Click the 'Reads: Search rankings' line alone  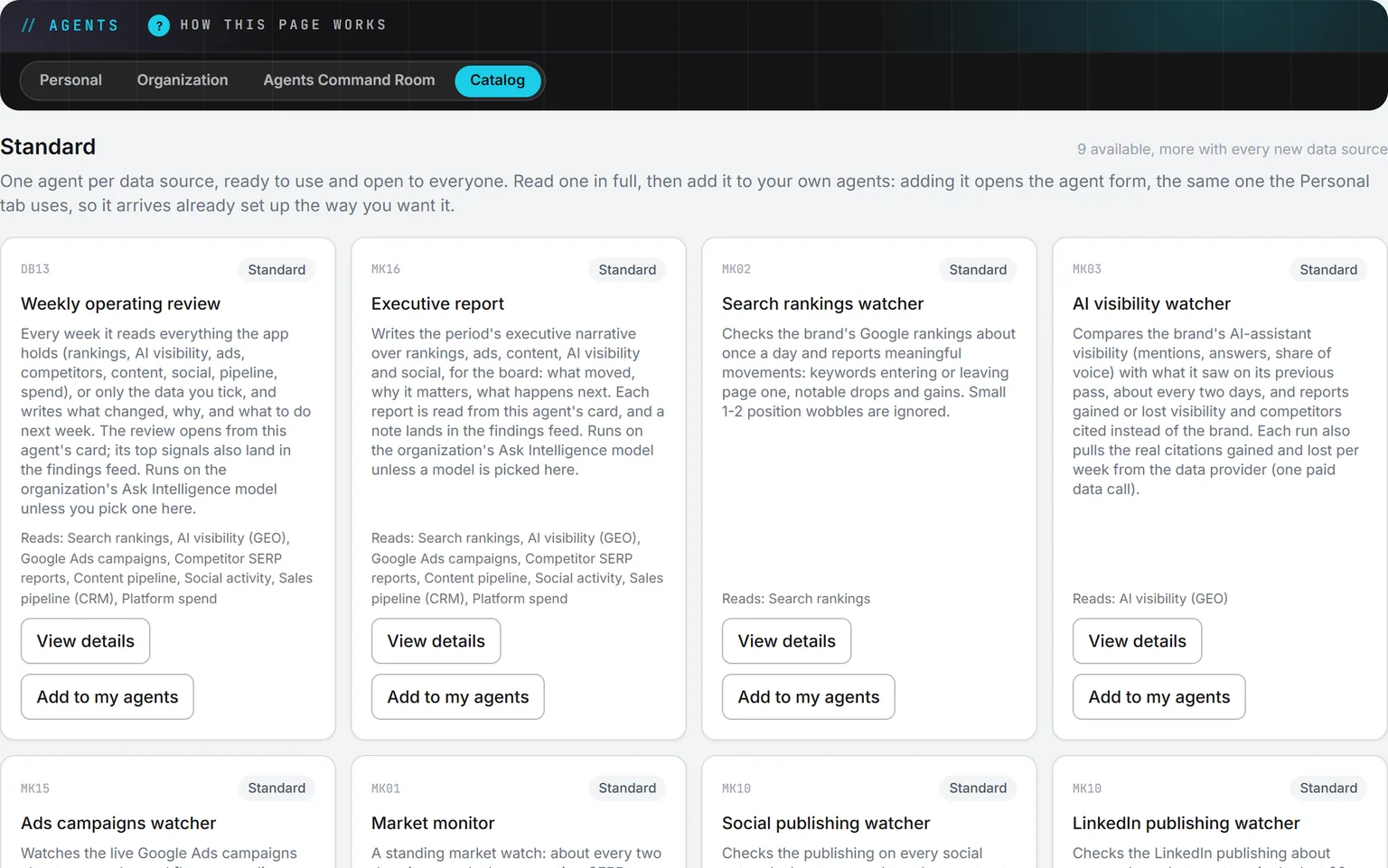(x=796, y=599)
